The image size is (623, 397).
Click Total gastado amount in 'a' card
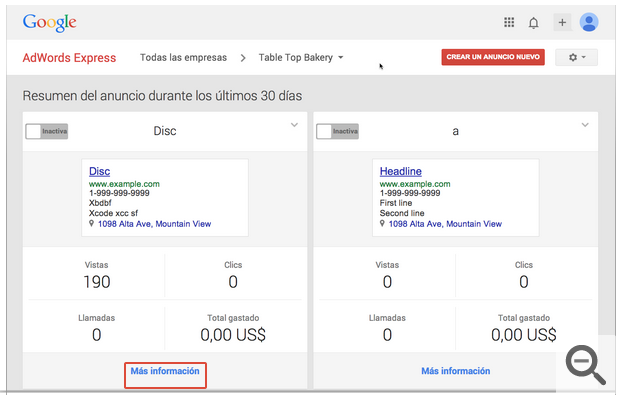pyautogui.click(x=524, y=335)
